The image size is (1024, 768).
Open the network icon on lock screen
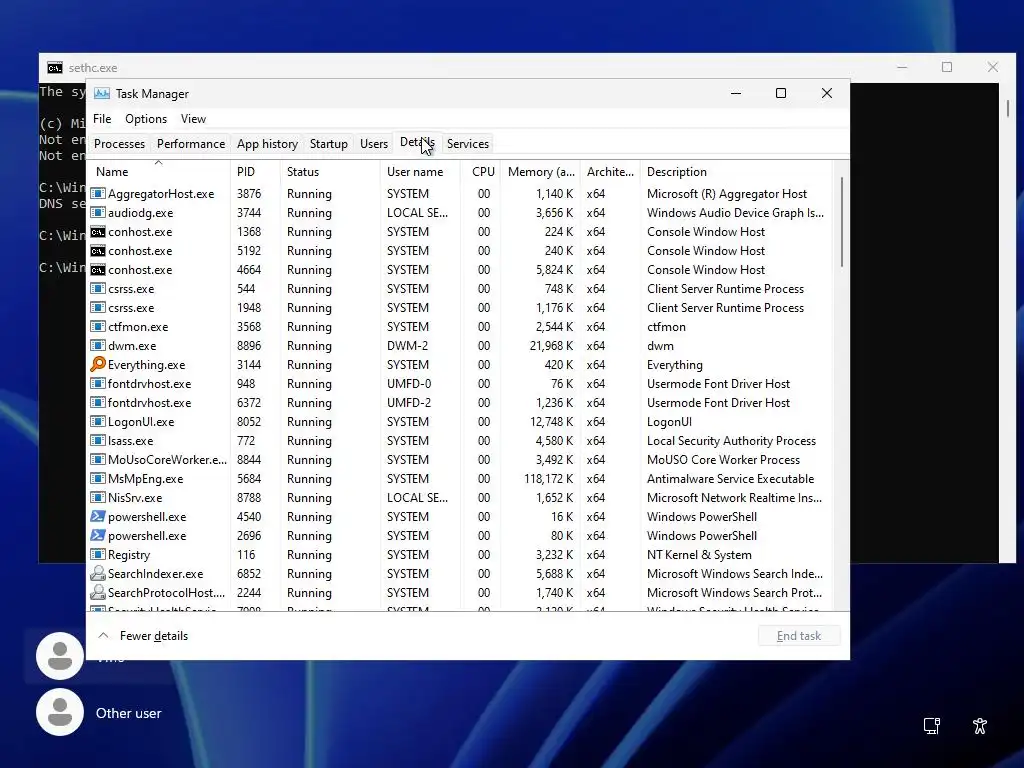click(x=932, y=726)
